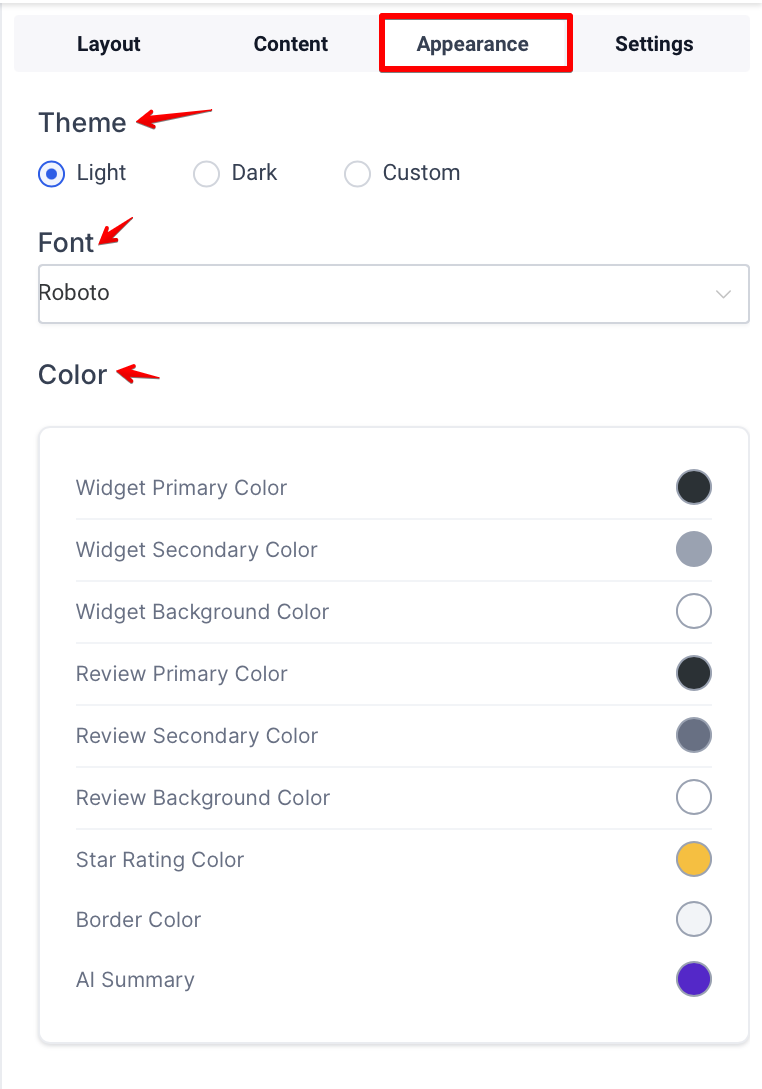Edit the Review Secondary Color swatch
This screenshot has width=762, height=1089.
click(x=694, y=735)
